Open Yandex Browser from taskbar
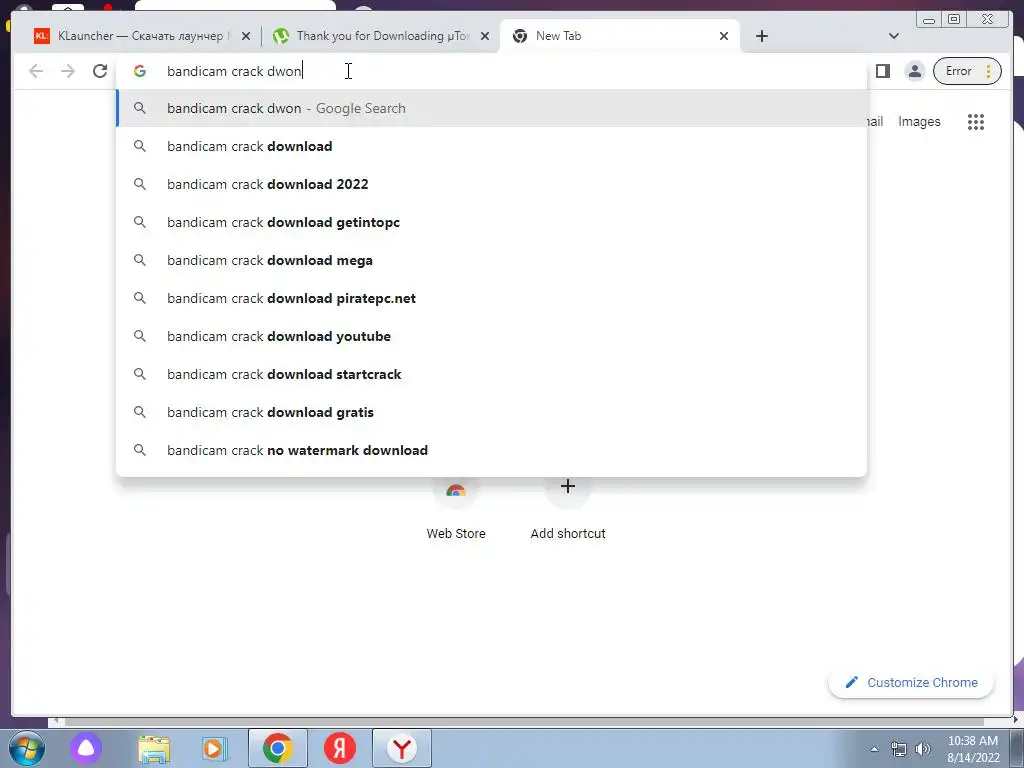The image size is (1024, 768). [x=402, y=748]
